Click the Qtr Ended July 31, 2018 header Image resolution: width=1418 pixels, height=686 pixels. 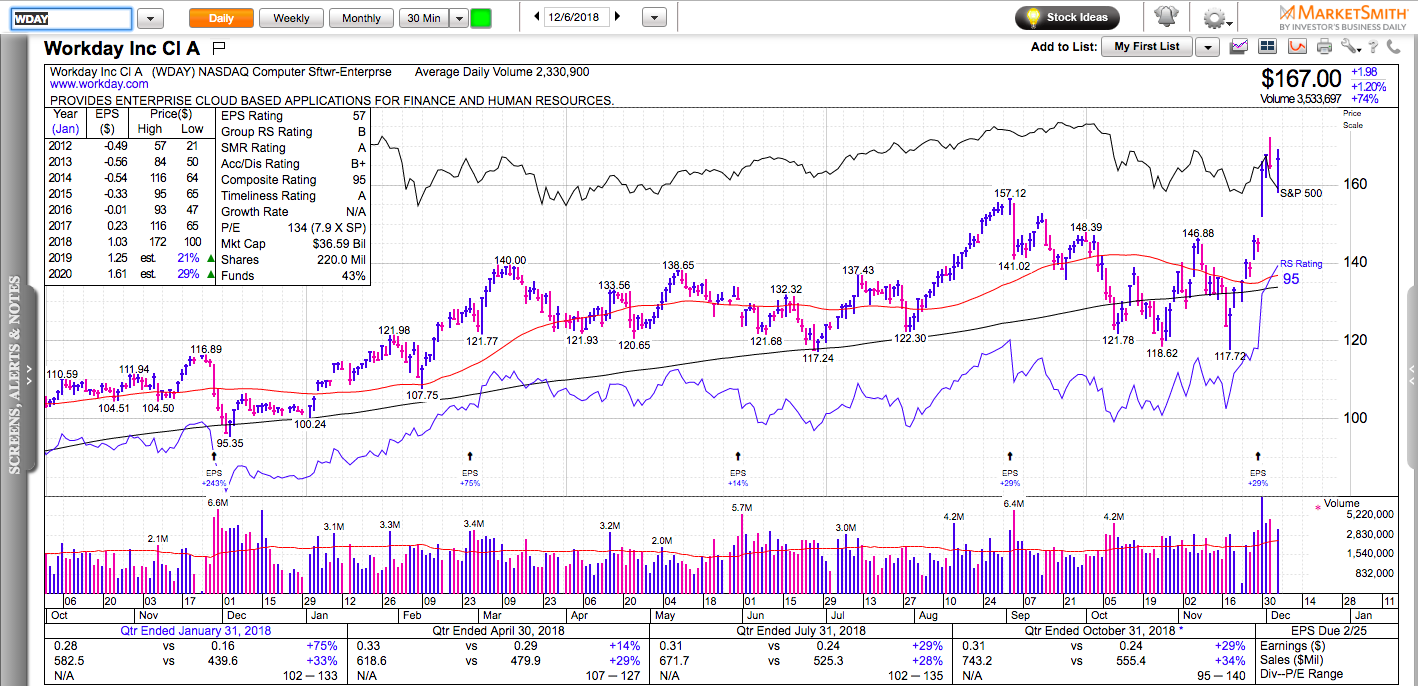point(801,631)
